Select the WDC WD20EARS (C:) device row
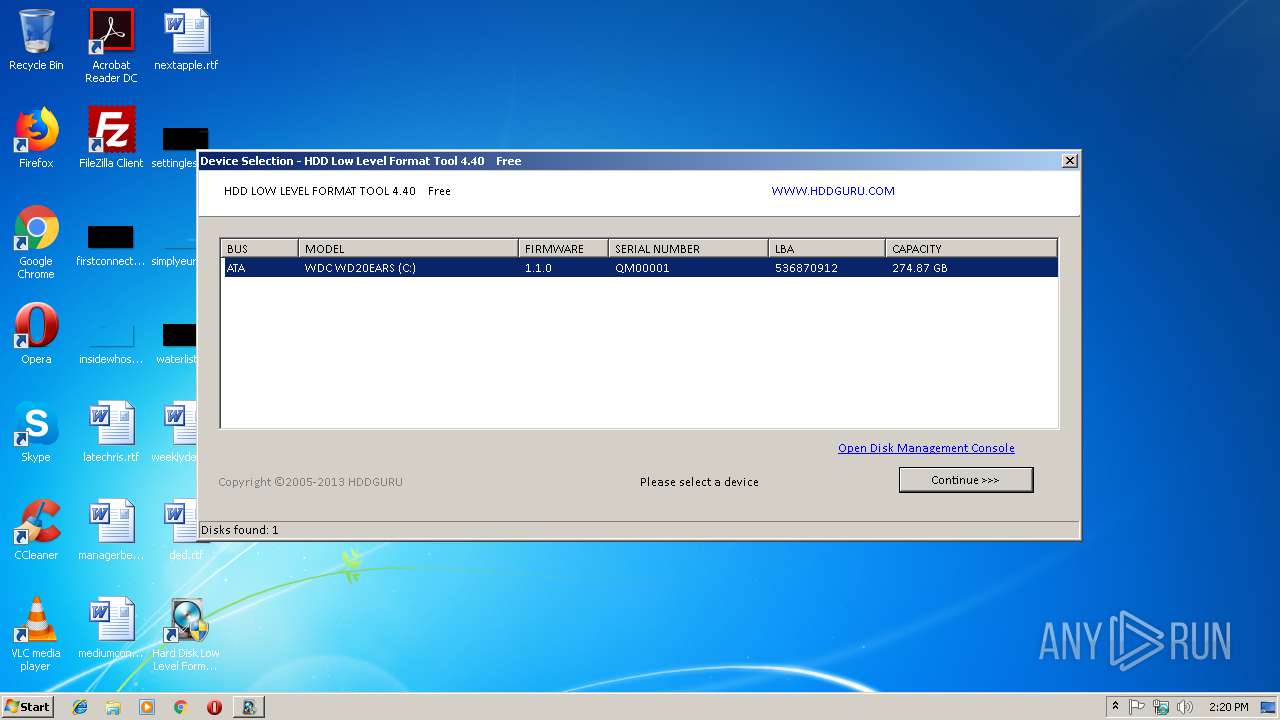This screenshot has width=1280, height=720. (639, 268)
